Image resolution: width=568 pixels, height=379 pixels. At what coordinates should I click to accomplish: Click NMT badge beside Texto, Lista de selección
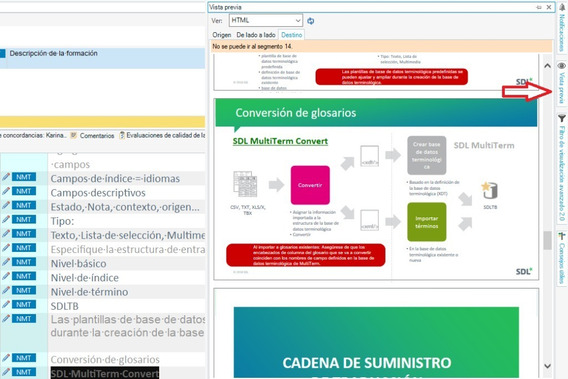tap(24, 234)
